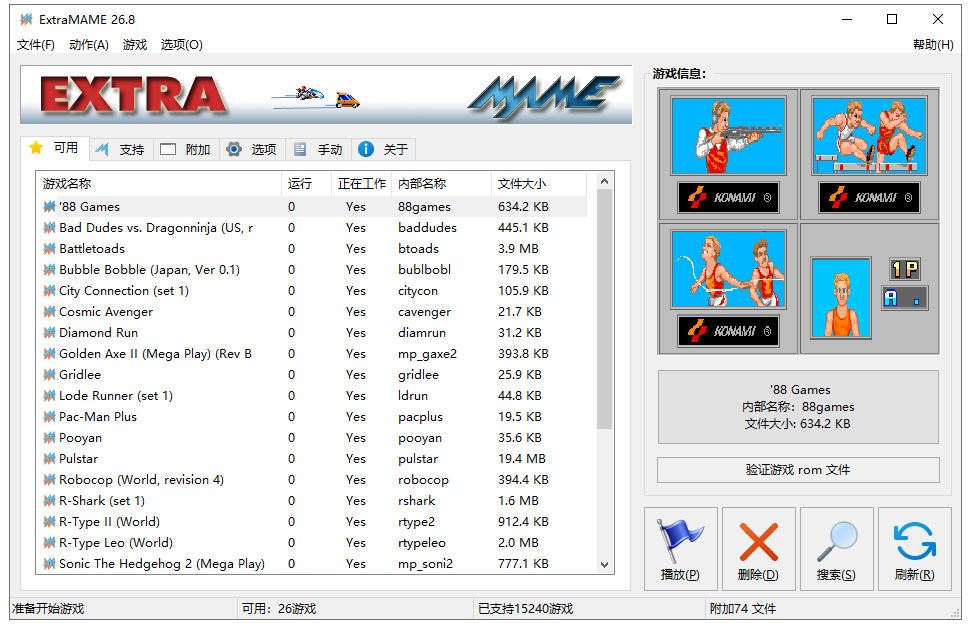Click the magnifier Search button
Image resolution: width=968 pixels, height=626 pixels.
[837, 548]
